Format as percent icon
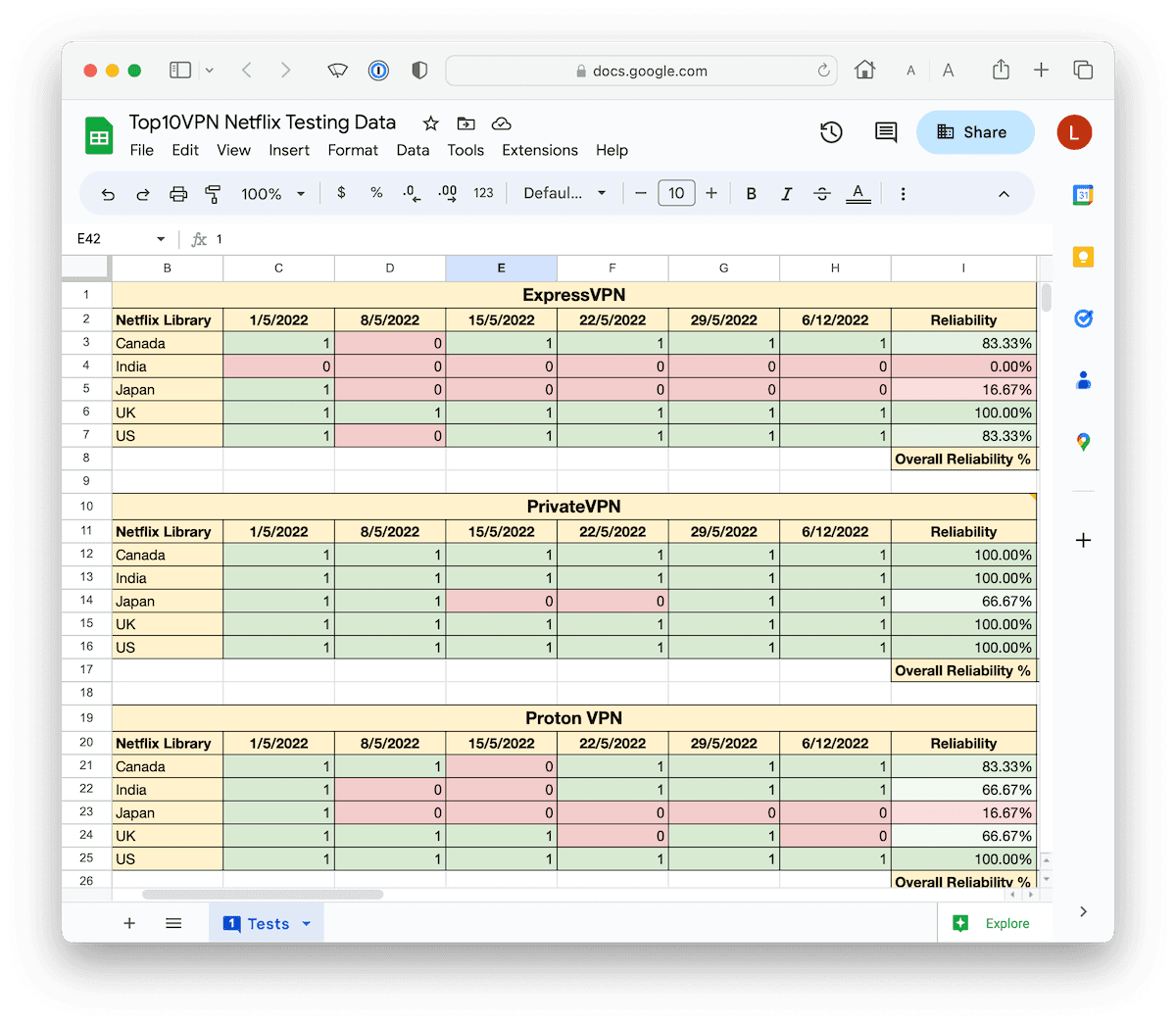 pos(376,193)
